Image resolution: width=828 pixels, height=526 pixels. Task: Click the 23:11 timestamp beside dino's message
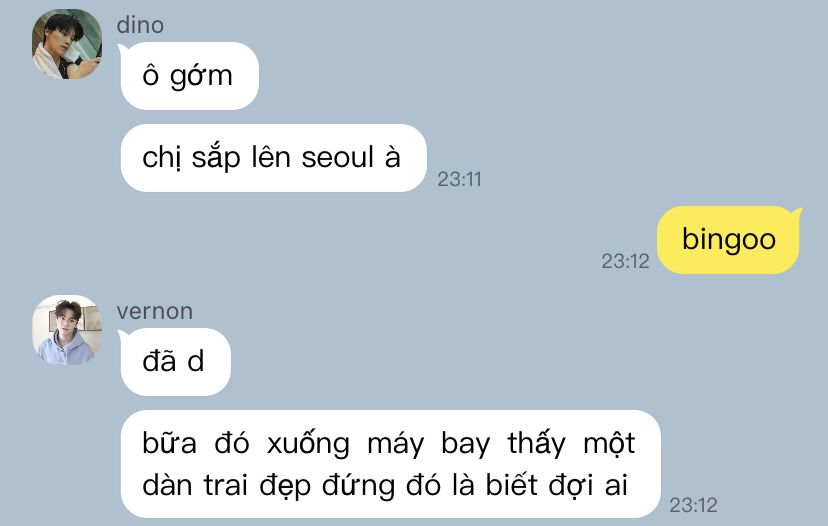(x=459, y=180)
